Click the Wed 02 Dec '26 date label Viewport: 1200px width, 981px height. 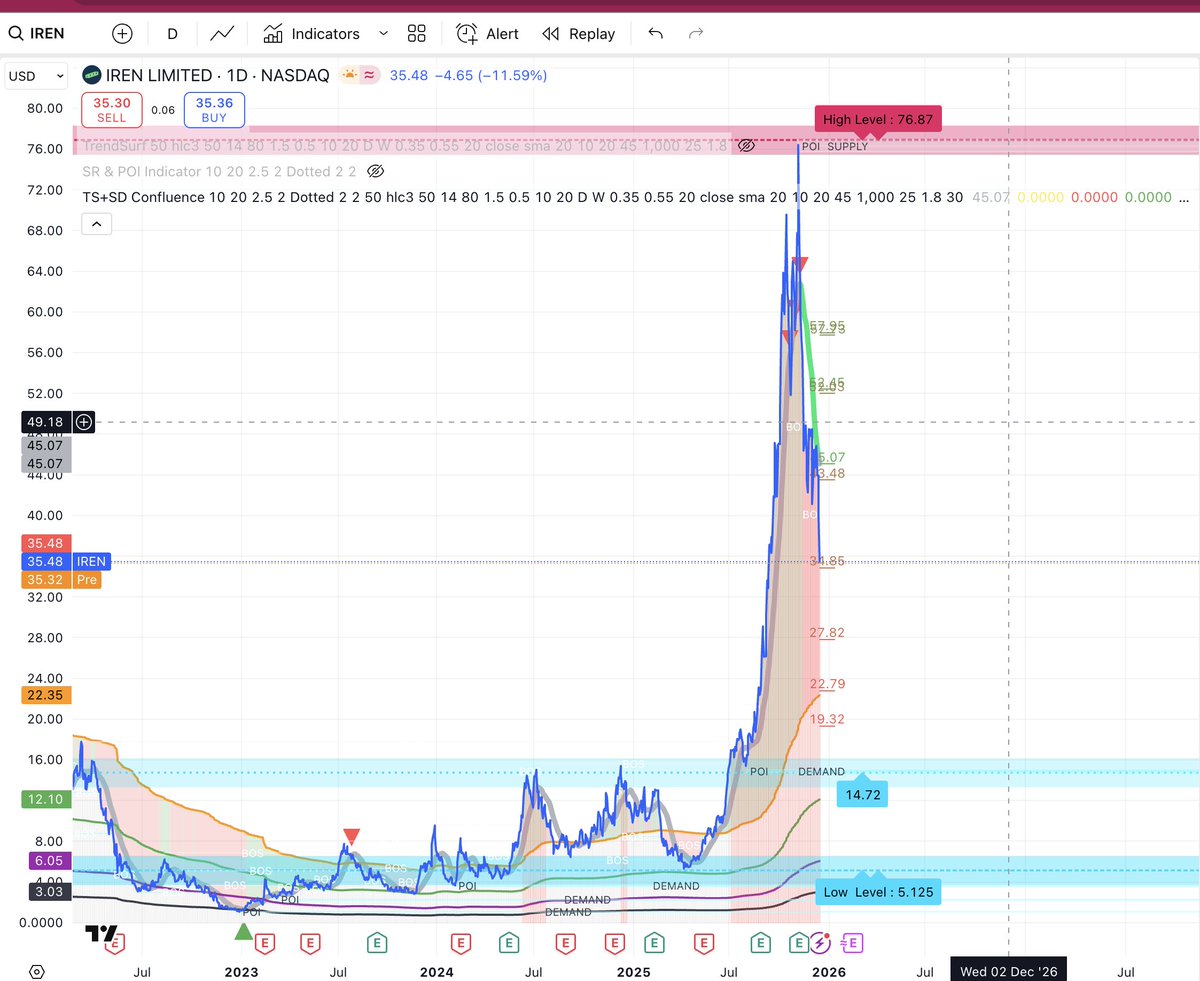click(x=1008, y=971)
